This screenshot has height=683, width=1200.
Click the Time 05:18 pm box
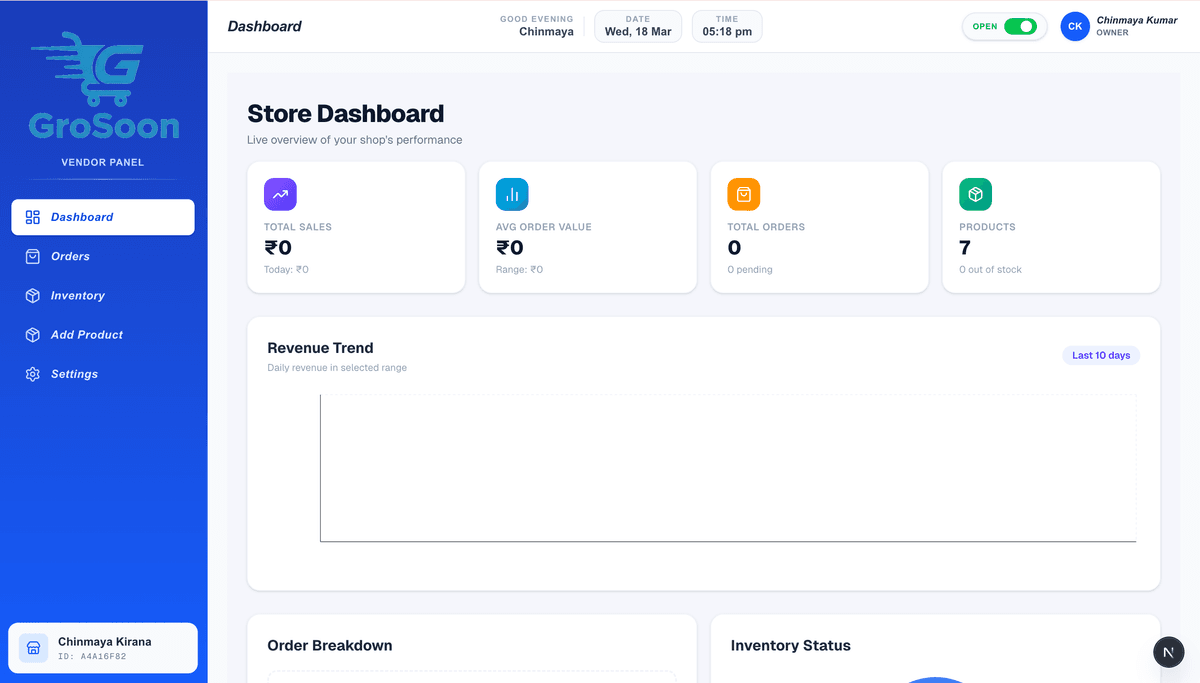(x=727, y=26)
